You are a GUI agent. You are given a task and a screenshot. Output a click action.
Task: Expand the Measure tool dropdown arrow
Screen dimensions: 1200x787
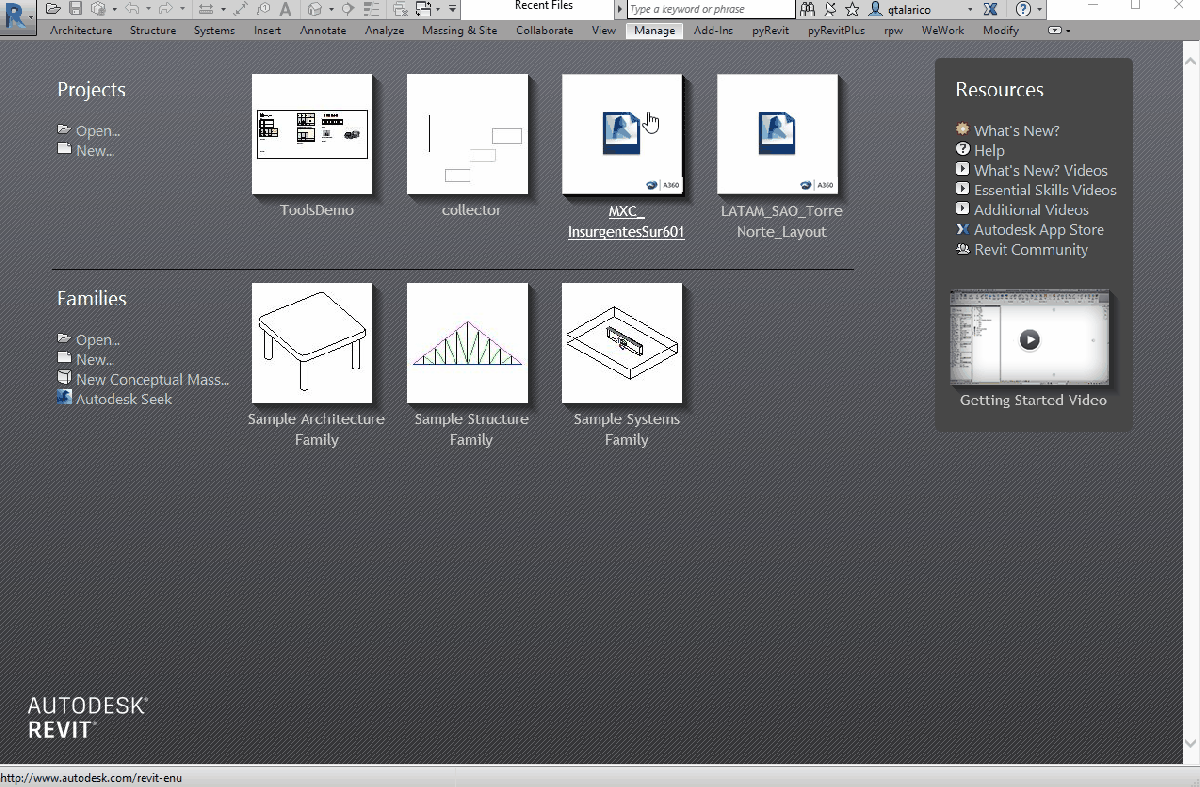point(223,9)
